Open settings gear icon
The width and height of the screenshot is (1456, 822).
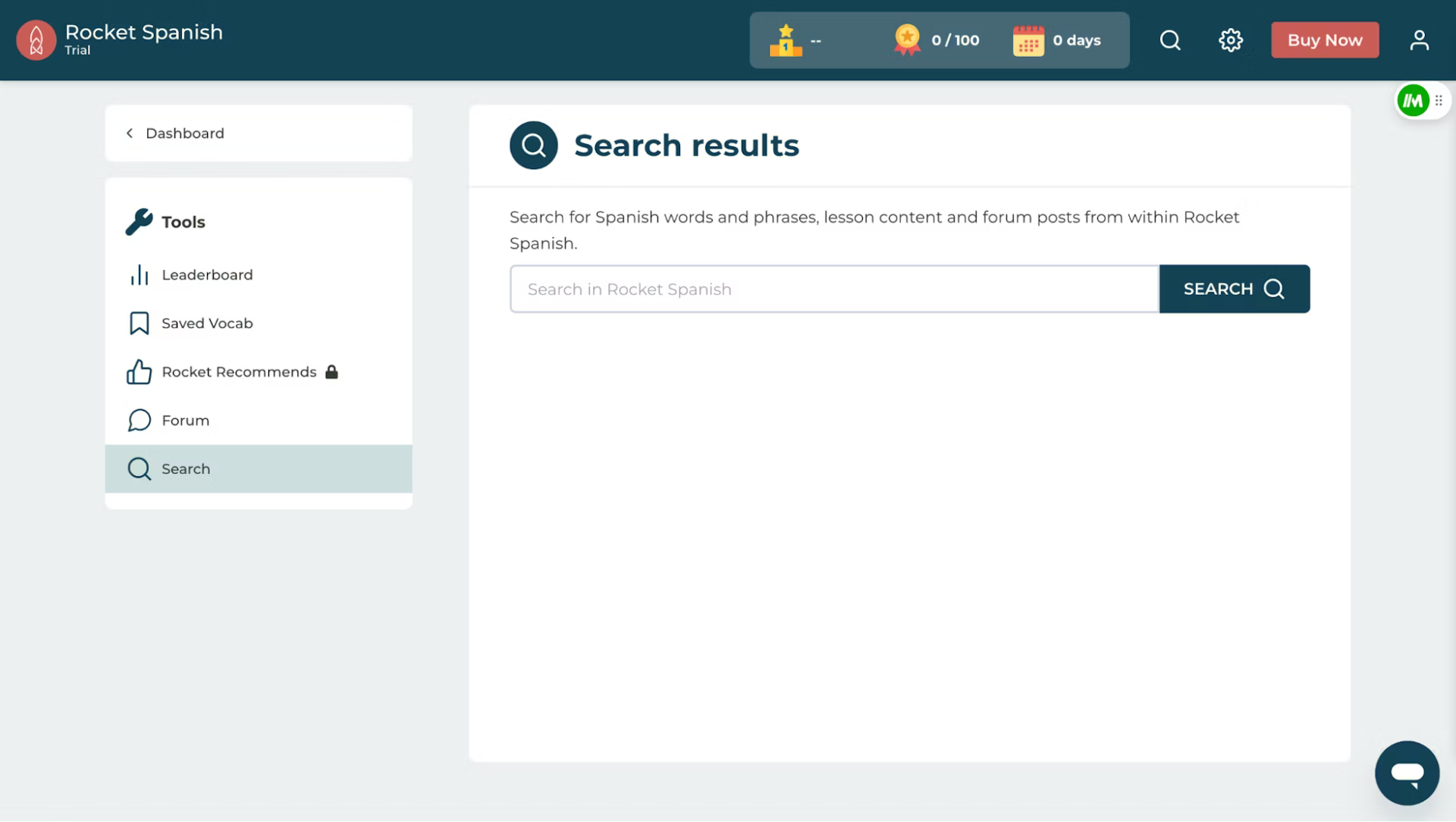(x=1231, y=40)
